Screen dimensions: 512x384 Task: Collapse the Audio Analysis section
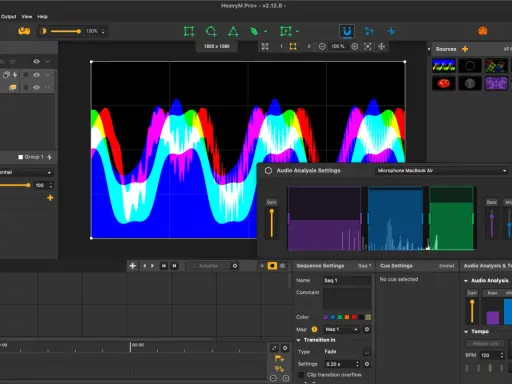[466, 281]
